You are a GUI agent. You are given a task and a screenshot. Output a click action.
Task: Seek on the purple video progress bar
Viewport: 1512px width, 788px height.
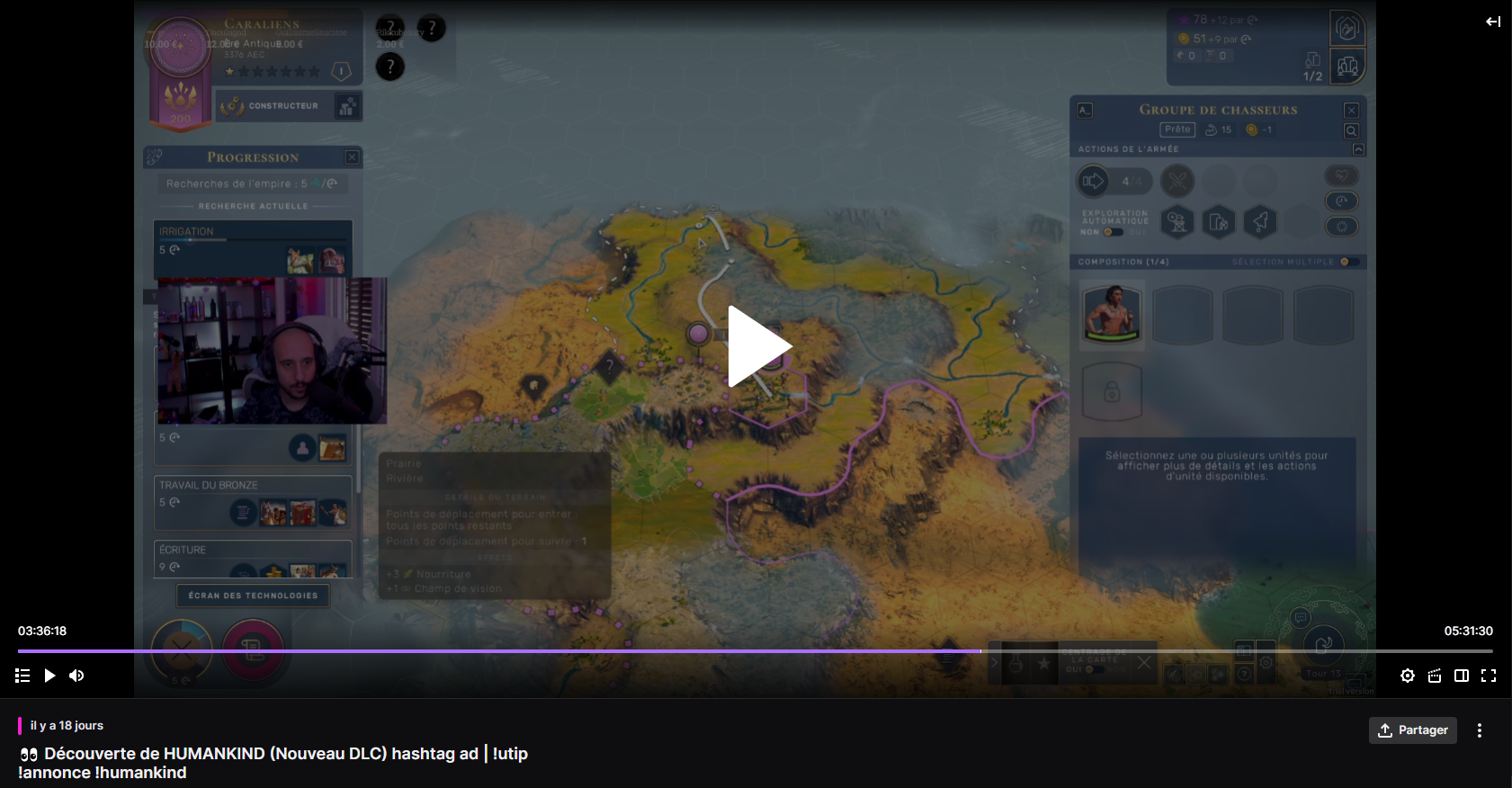[756, 650]
